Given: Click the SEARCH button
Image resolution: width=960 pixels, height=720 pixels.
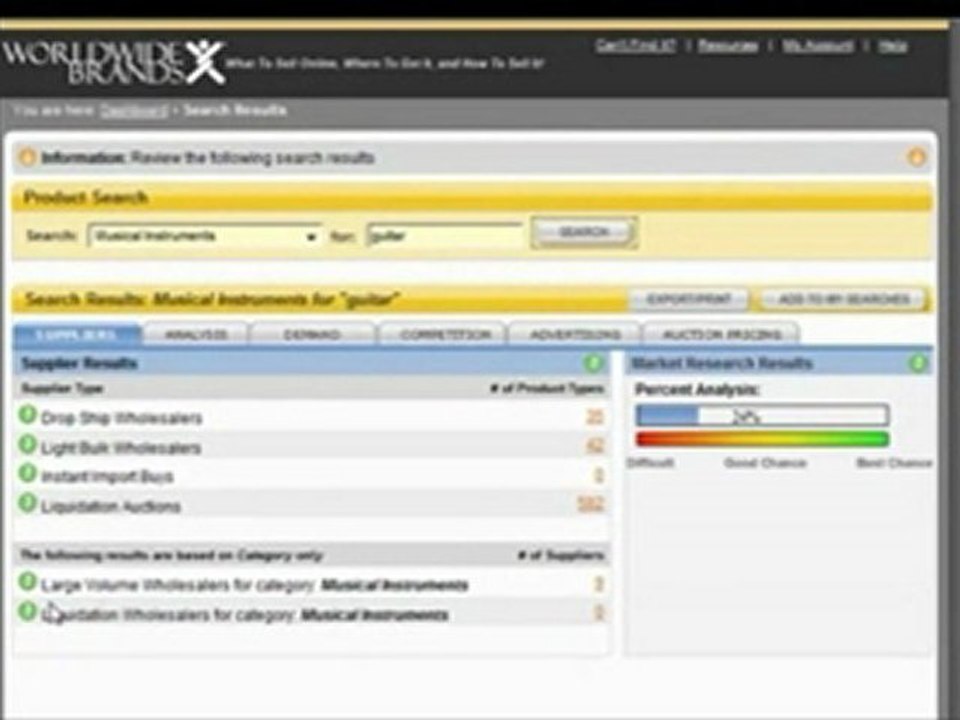Looking at the screenshot, I should point(583,233).
